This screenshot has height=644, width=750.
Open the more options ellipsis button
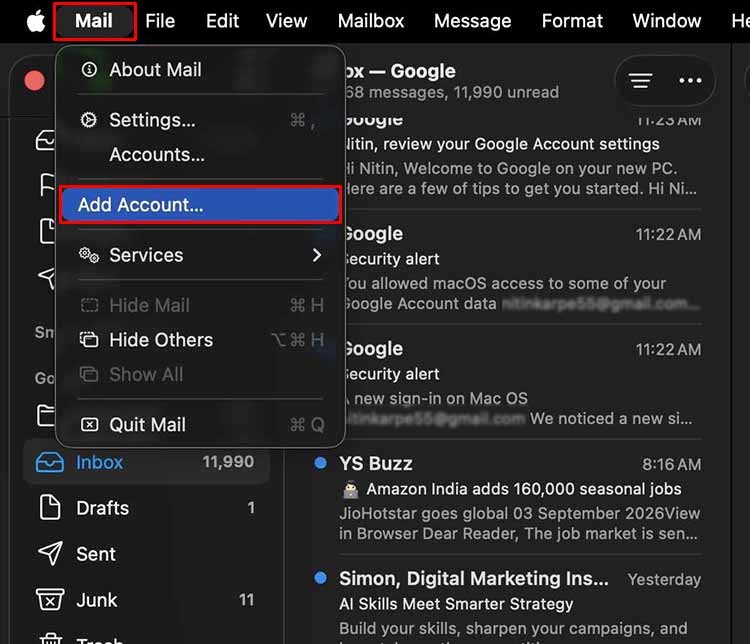[690, 80]
